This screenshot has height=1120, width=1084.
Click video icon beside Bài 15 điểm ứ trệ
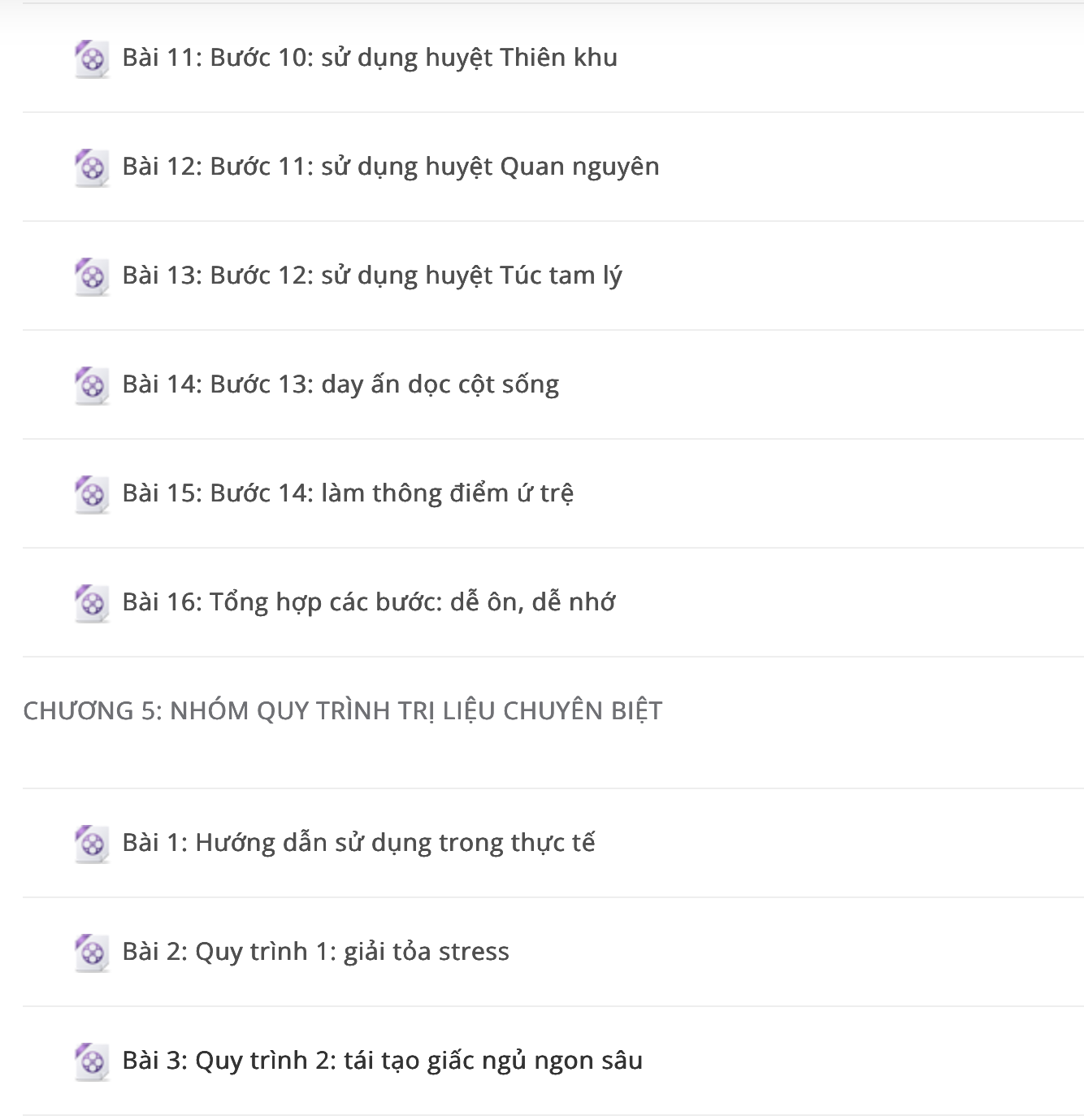pyautogui.click(x=92, y=495)
